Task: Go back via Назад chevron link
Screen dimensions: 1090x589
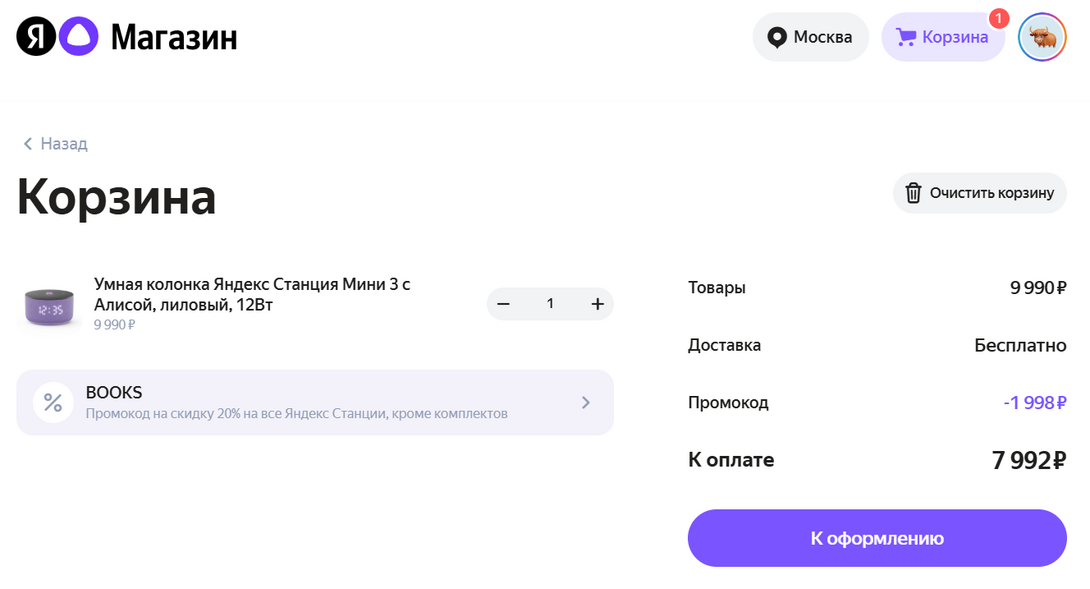Action: pos(56,143)
